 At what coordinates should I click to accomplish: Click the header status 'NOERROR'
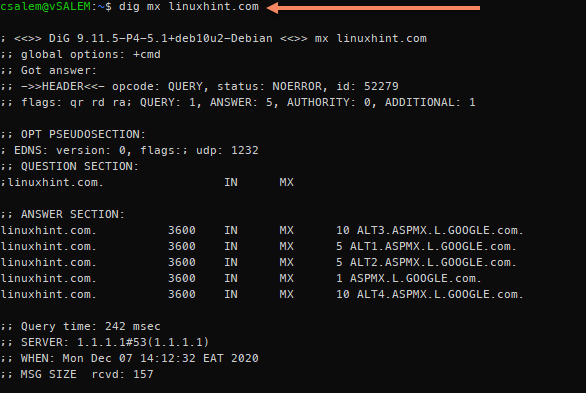point(297,86)
